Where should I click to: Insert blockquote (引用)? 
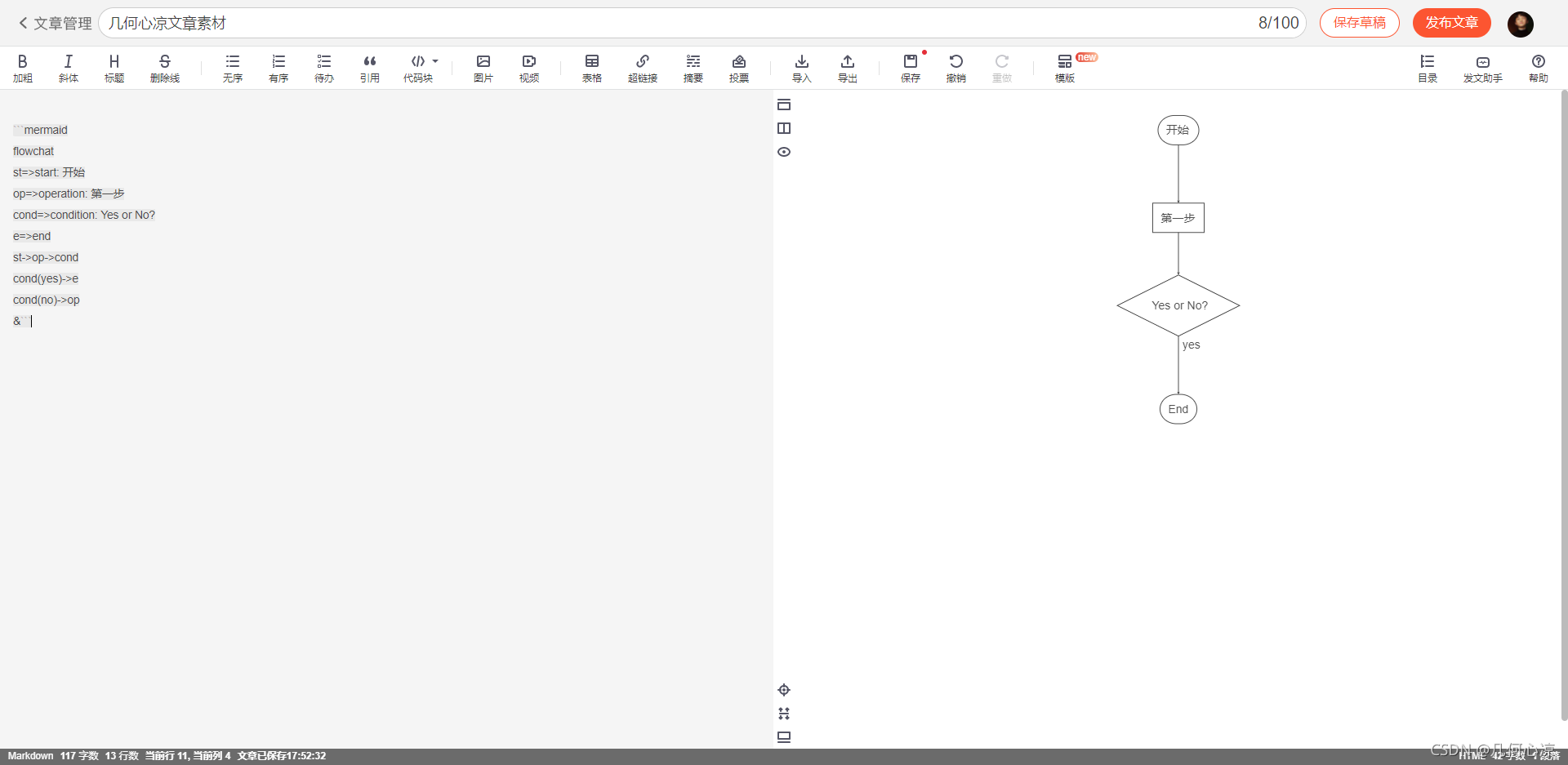pos(370,68)
